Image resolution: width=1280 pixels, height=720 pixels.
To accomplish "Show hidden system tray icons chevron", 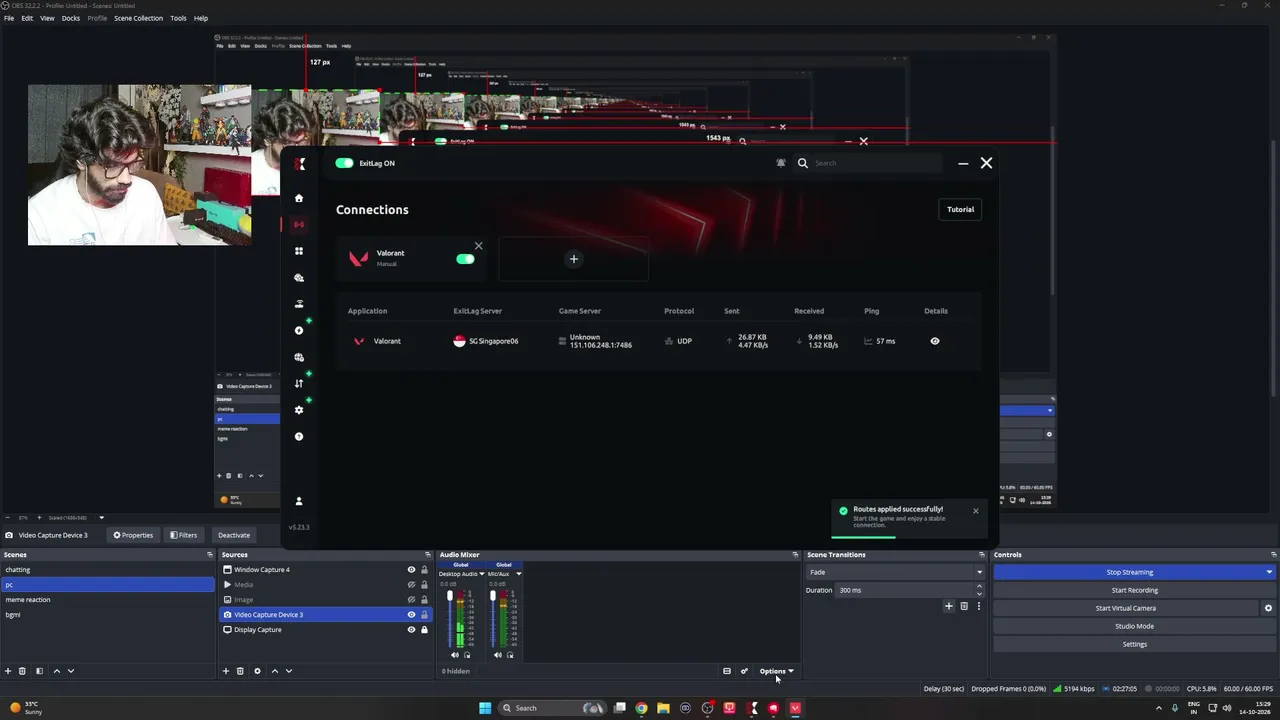I will (x=1159, y=708).
